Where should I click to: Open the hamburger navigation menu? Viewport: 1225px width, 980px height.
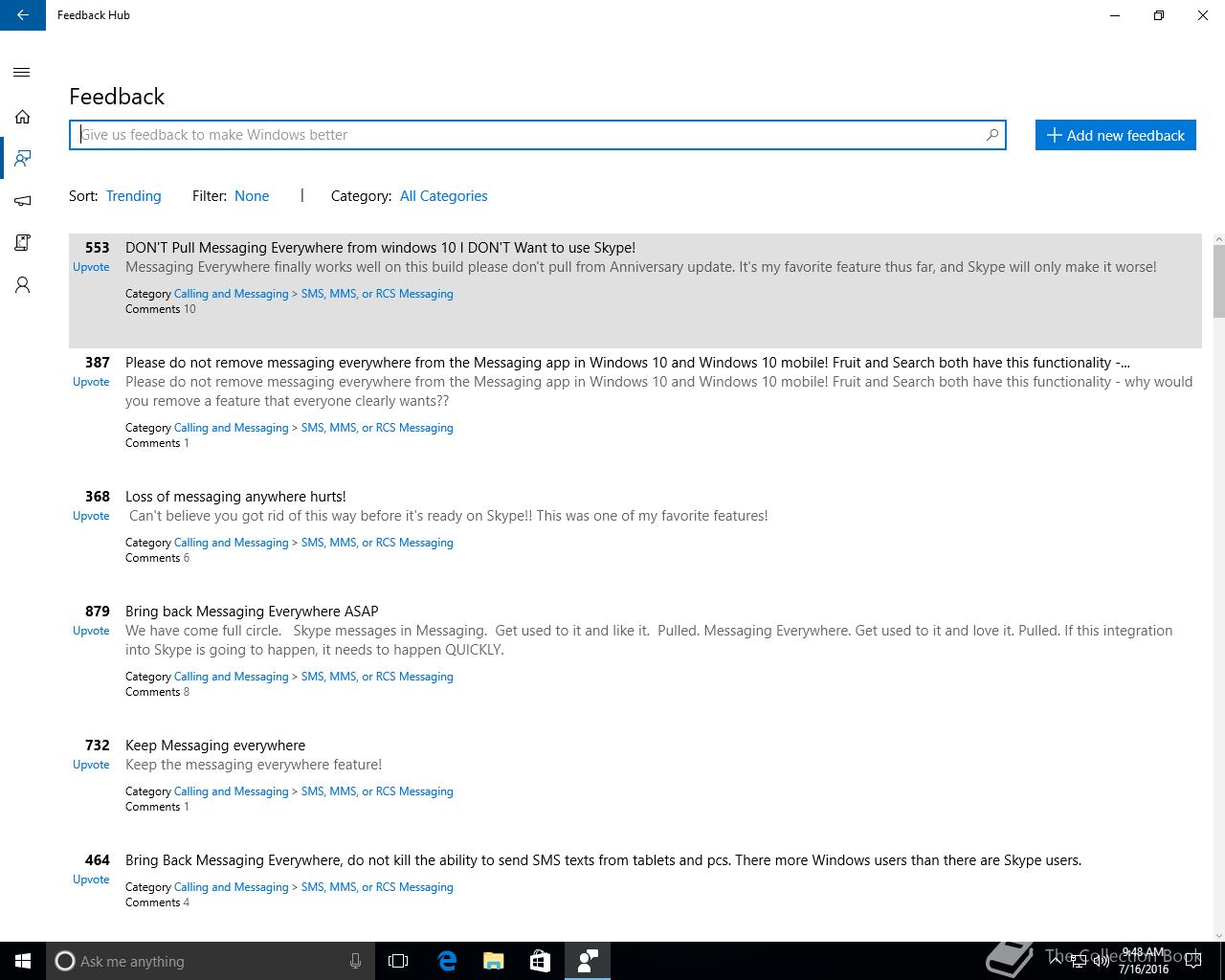coord(22,73)
